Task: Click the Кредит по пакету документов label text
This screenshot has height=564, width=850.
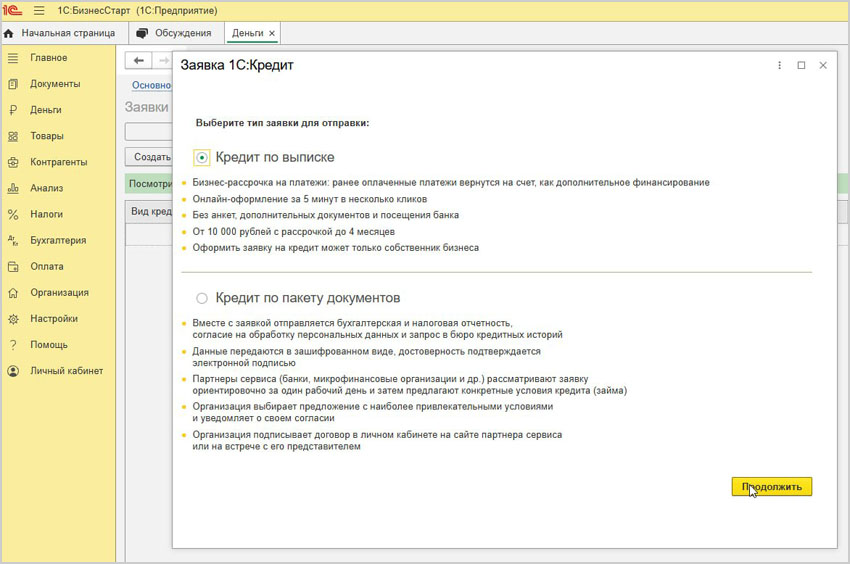Action: pos(308,298)
